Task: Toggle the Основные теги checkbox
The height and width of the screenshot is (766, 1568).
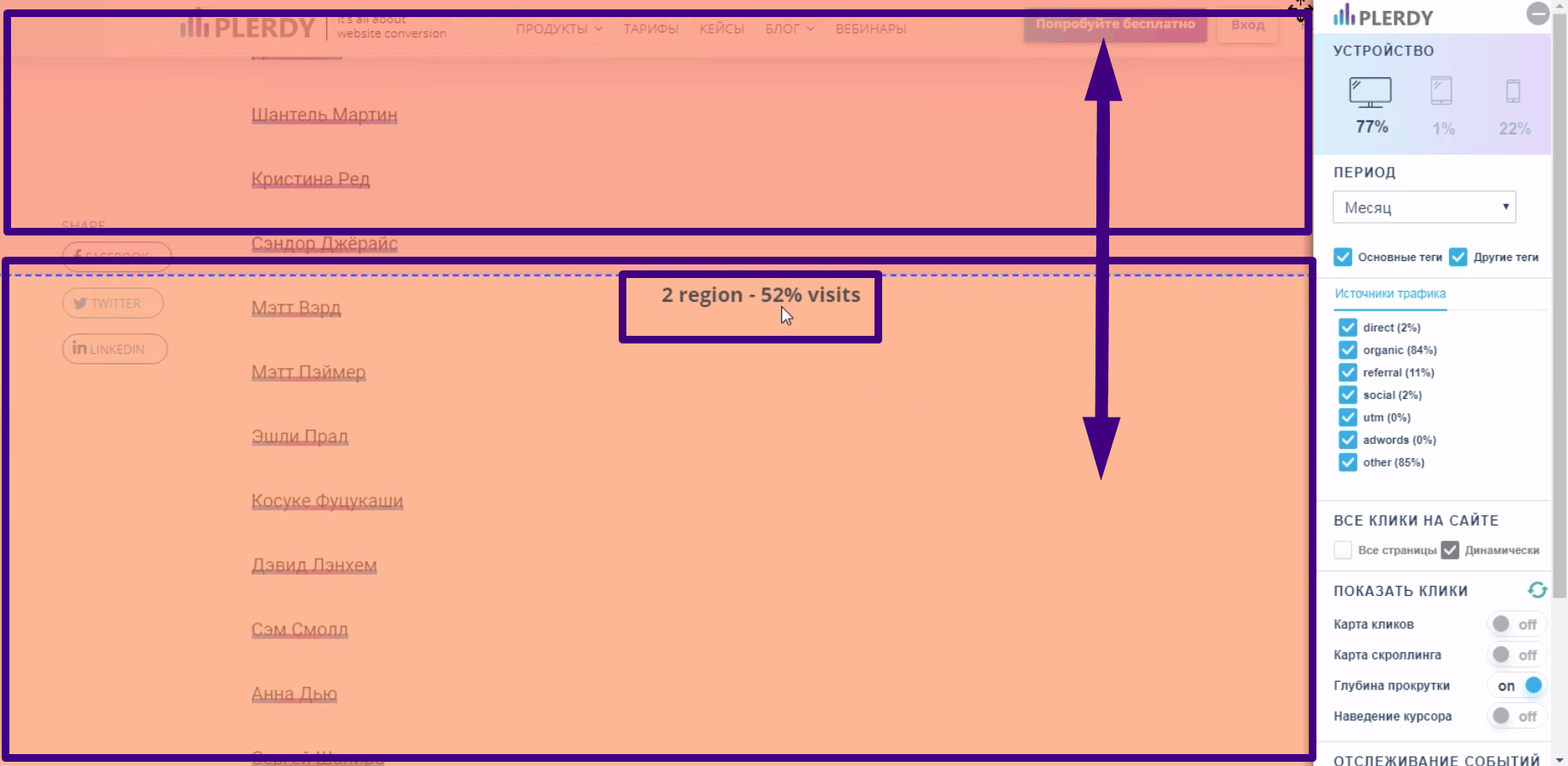Action: point(1343,257)
